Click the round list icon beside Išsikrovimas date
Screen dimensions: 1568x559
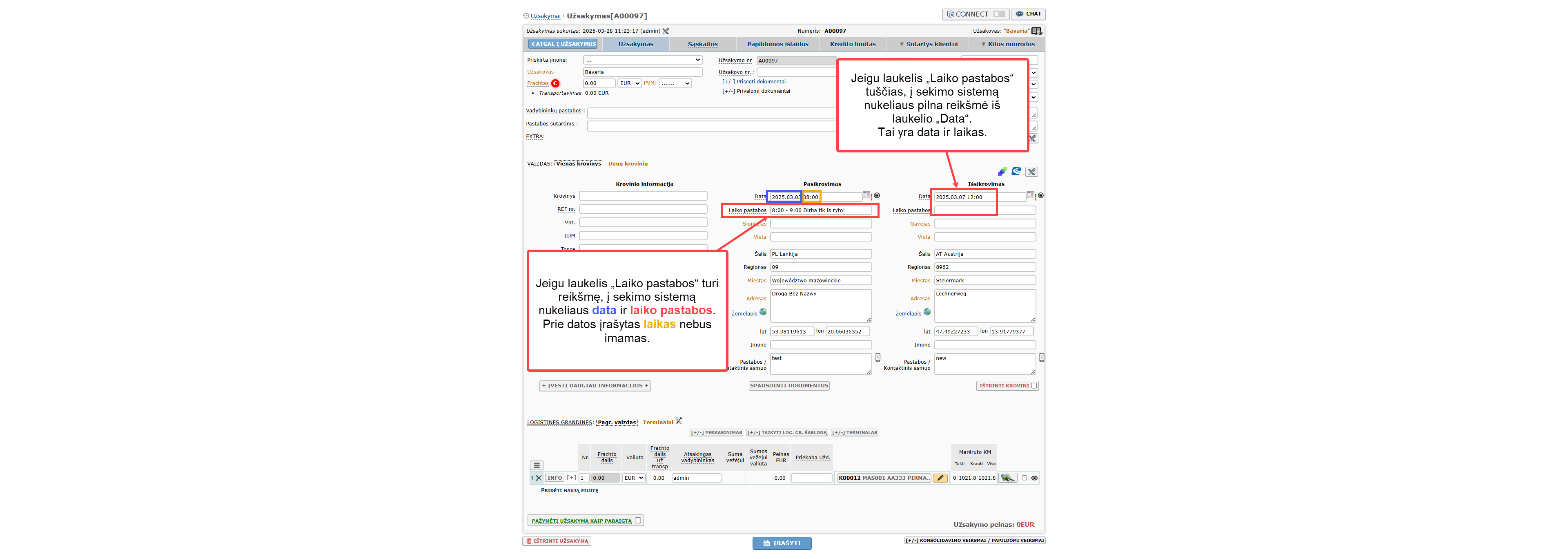click(1041, 195)
